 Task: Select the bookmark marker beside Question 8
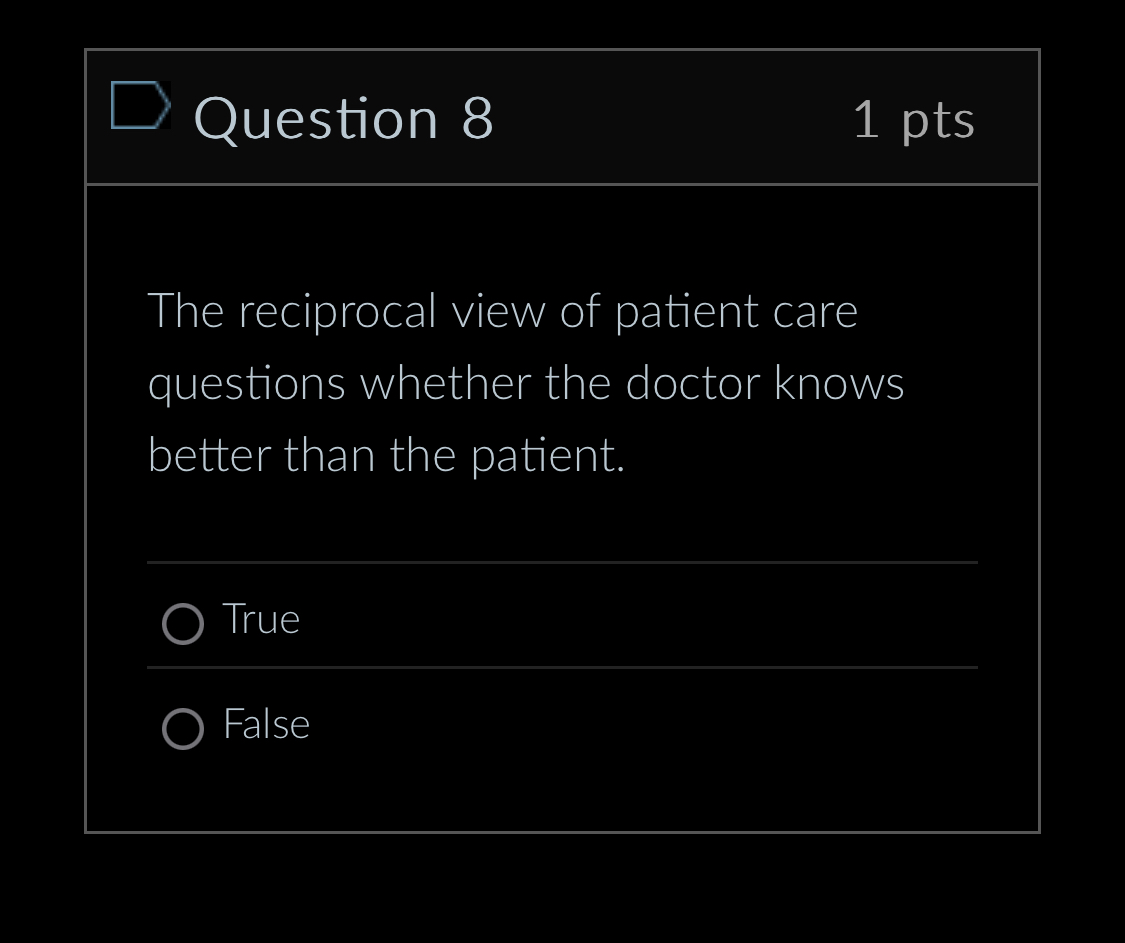coord(141,105)
